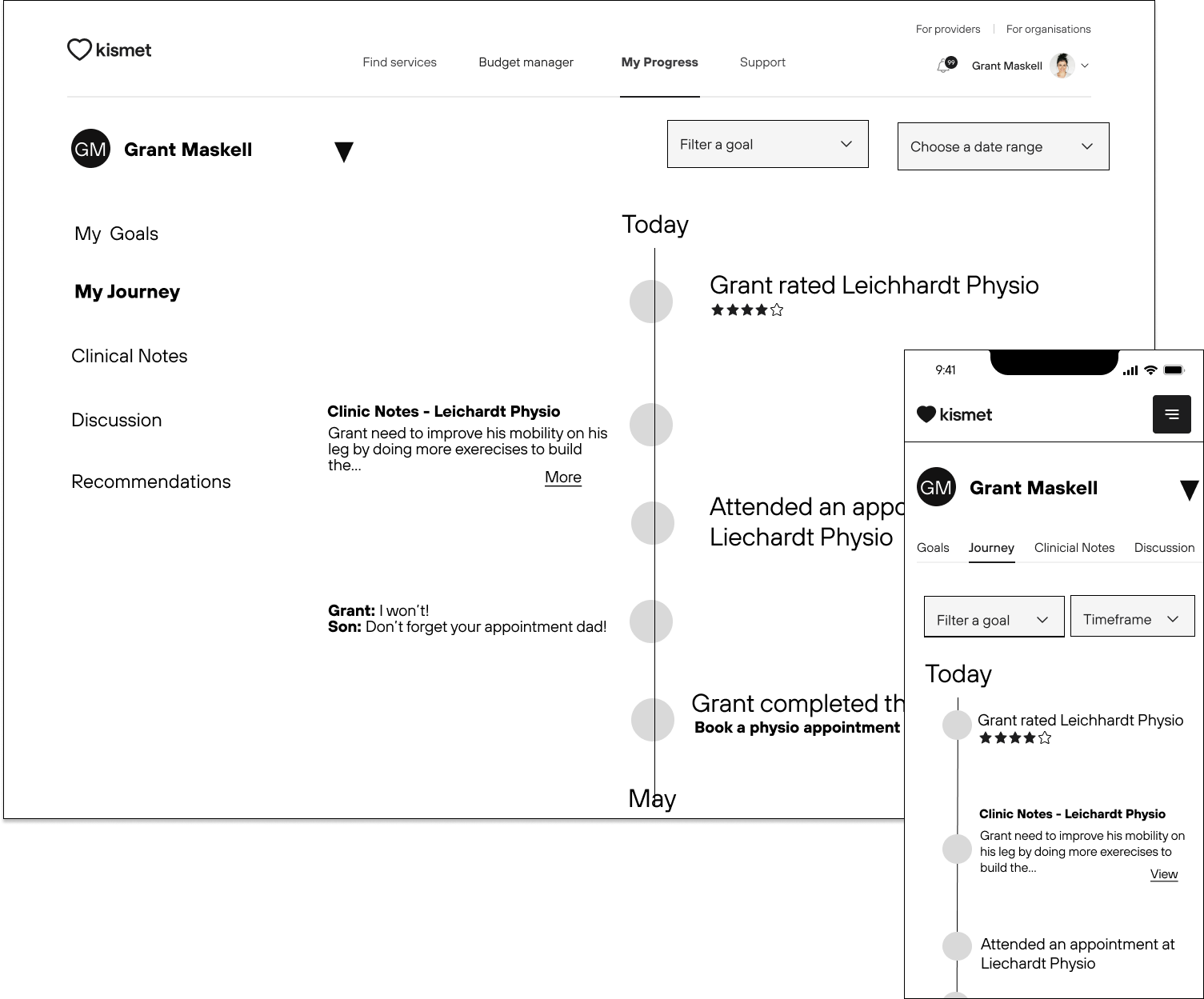Open the mobile hamburger menu
Image resolution: width=1204 pixels, height=999 pixels.
click(x=1171, y=414)
